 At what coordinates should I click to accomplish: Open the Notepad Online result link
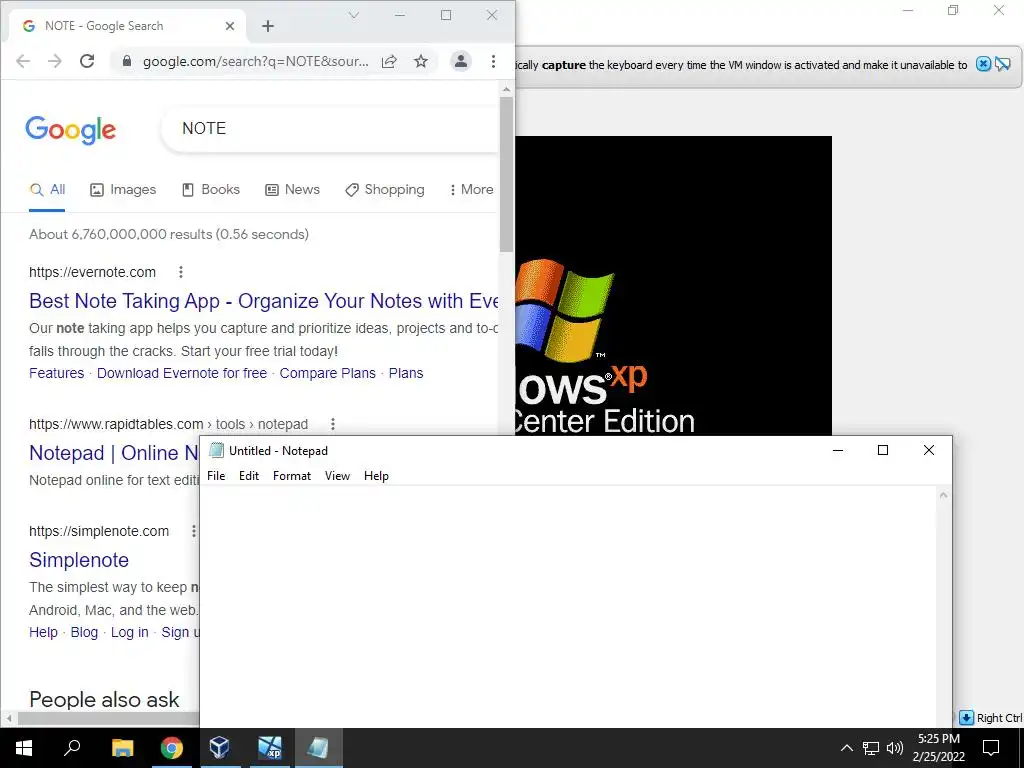(114, 453)
